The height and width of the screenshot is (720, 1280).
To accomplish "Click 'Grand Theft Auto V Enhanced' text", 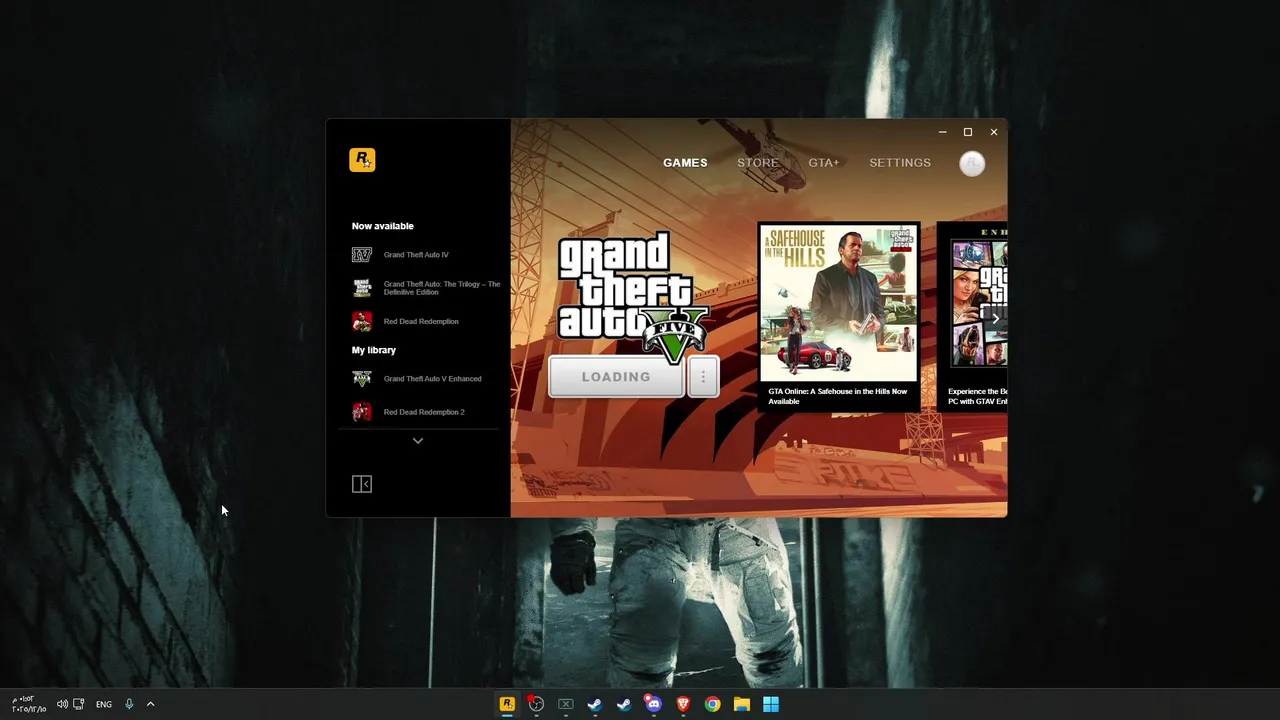I will tap(432, 379).
